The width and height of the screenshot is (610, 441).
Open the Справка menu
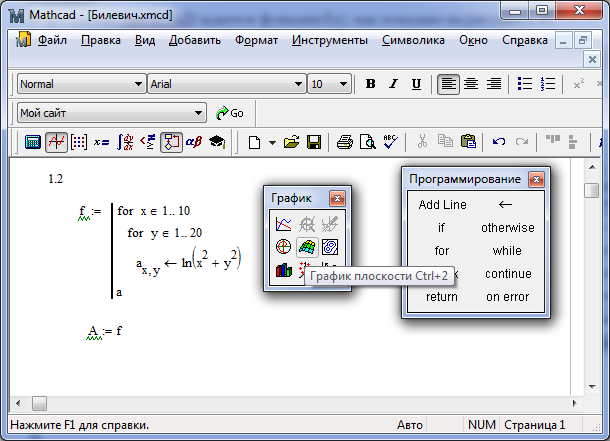(x=525, y=40)
